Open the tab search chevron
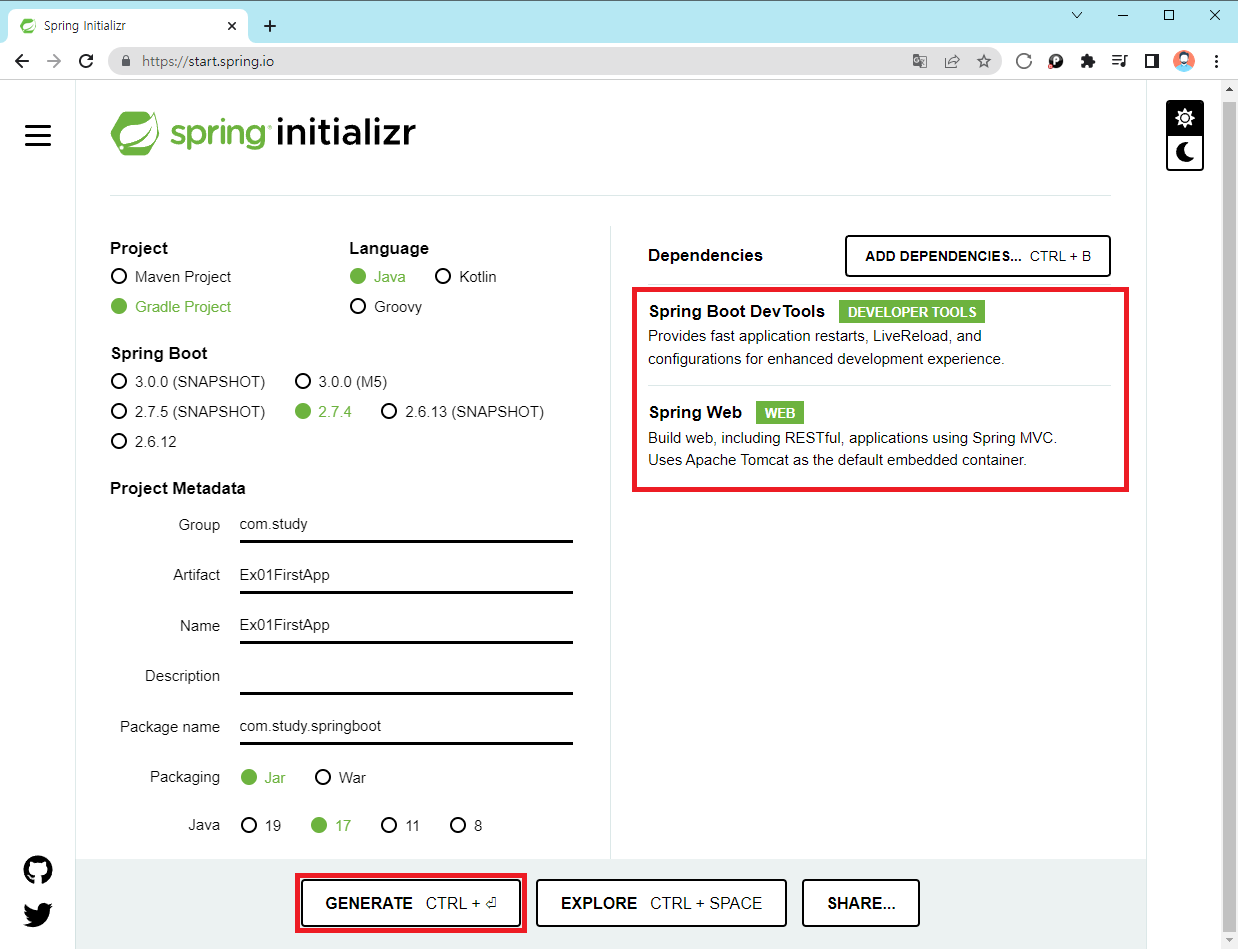Image resolution: width=1238 pixels, height=949 pixels. [1077, 15]
